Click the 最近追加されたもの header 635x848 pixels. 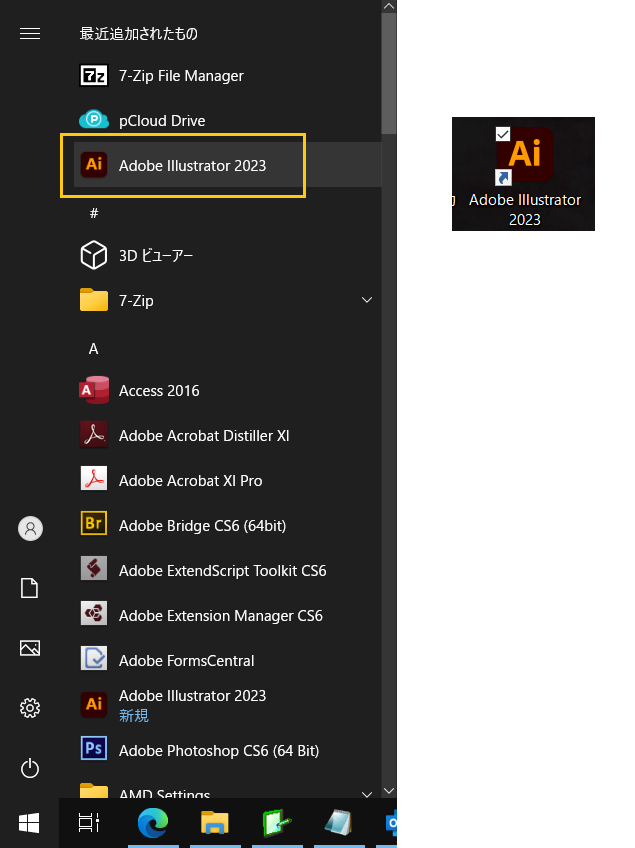(x=138, y=34)
